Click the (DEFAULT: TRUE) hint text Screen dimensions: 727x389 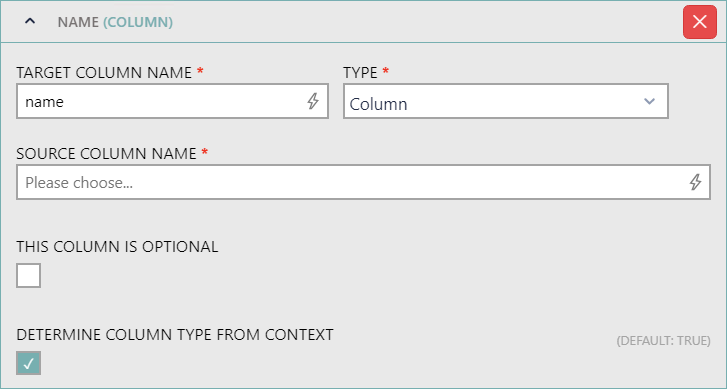click(663, 341)
